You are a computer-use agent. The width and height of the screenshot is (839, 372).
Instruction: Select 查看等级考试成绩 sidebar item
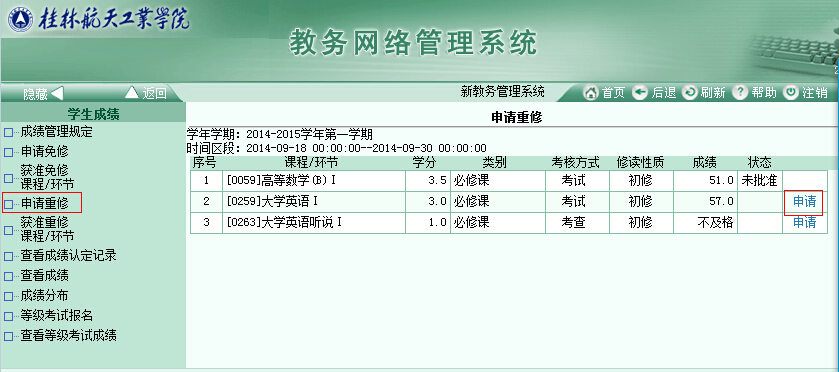tap(68, 336)
